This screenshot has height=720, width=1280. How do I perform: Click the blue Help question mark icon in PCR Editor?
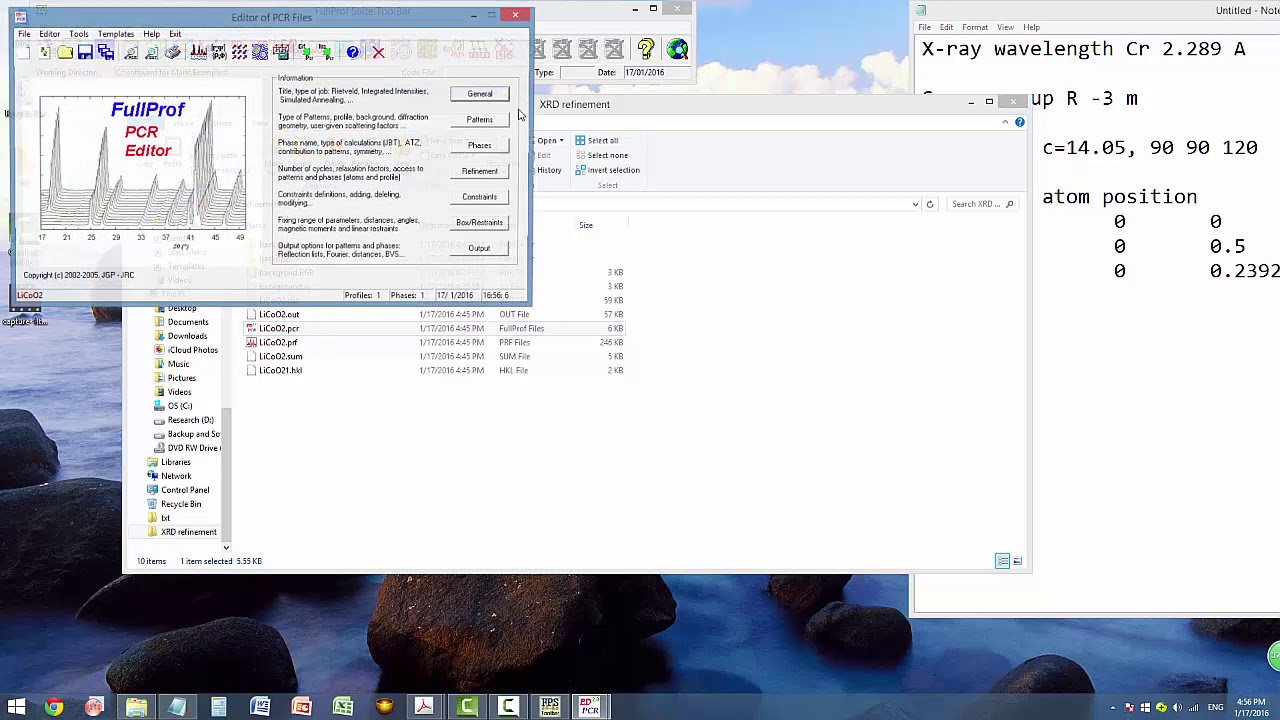pyautogui.click(x=352, y=52)
